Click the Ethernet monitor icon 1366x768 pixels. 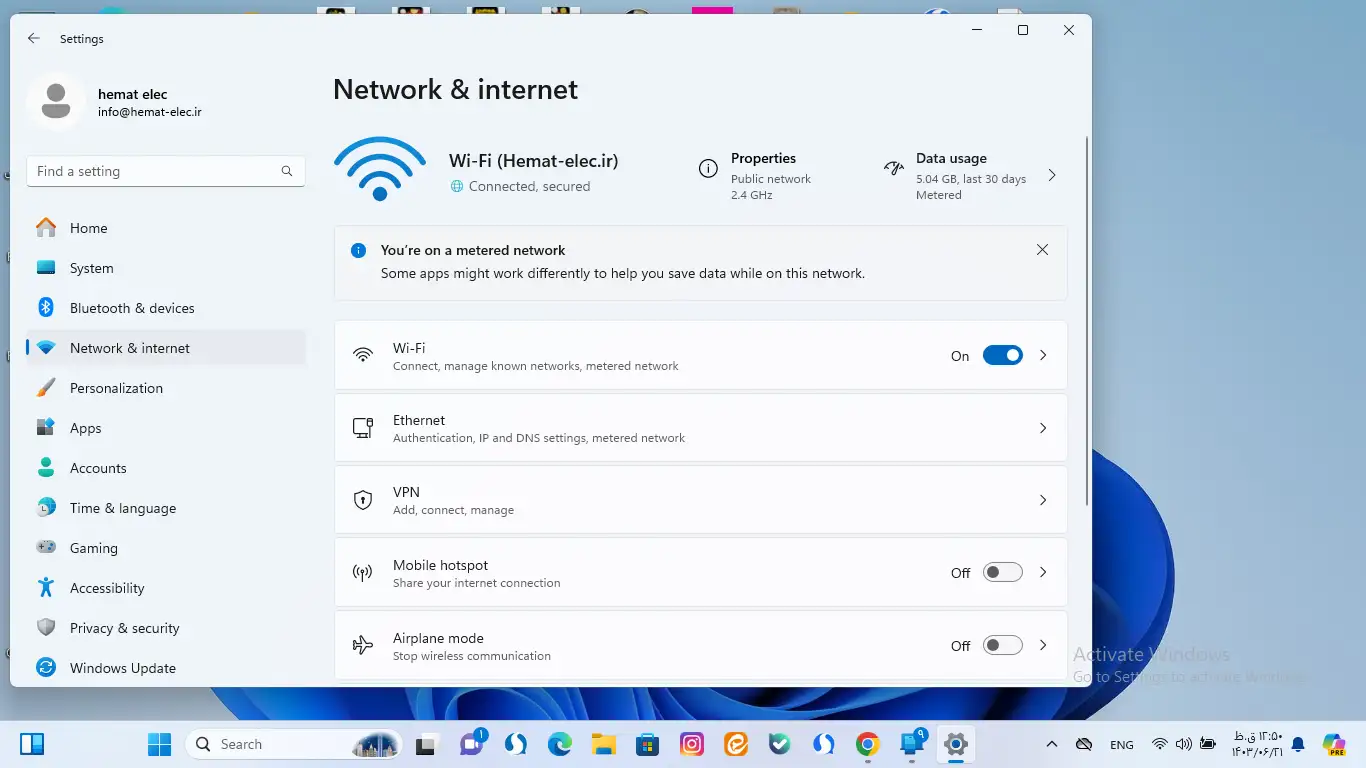(x=362, y=428)
